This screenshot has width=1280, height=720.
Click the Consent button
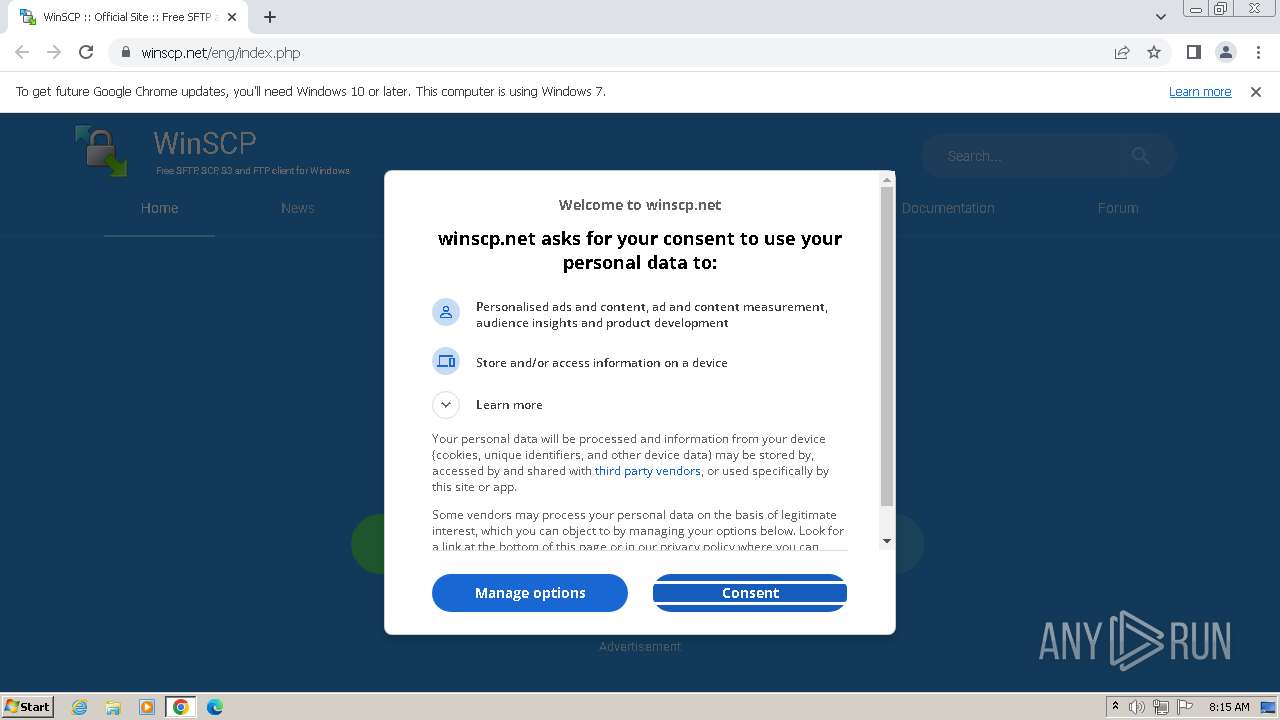(750, 593)
